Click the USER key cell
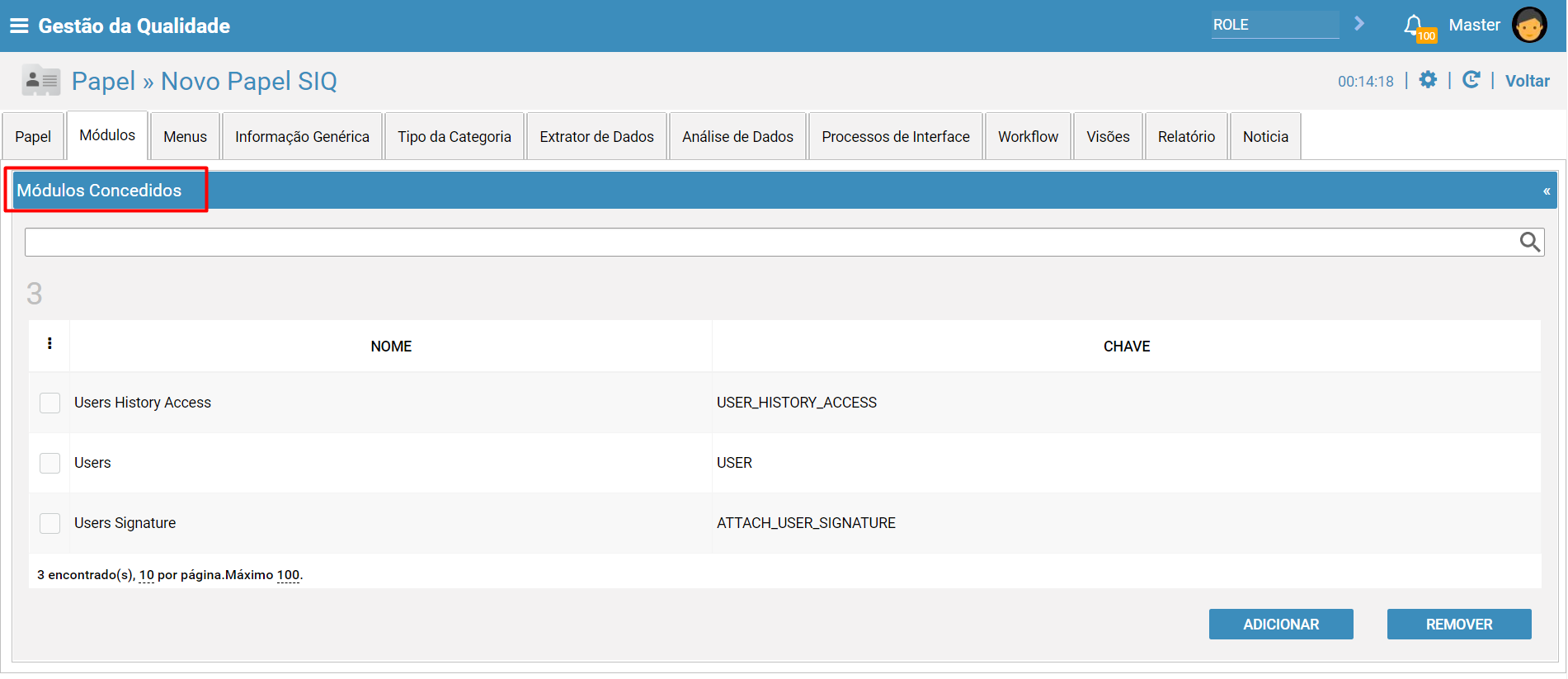This screenshot has height=679, width=1568. click(x=734, y=463)
